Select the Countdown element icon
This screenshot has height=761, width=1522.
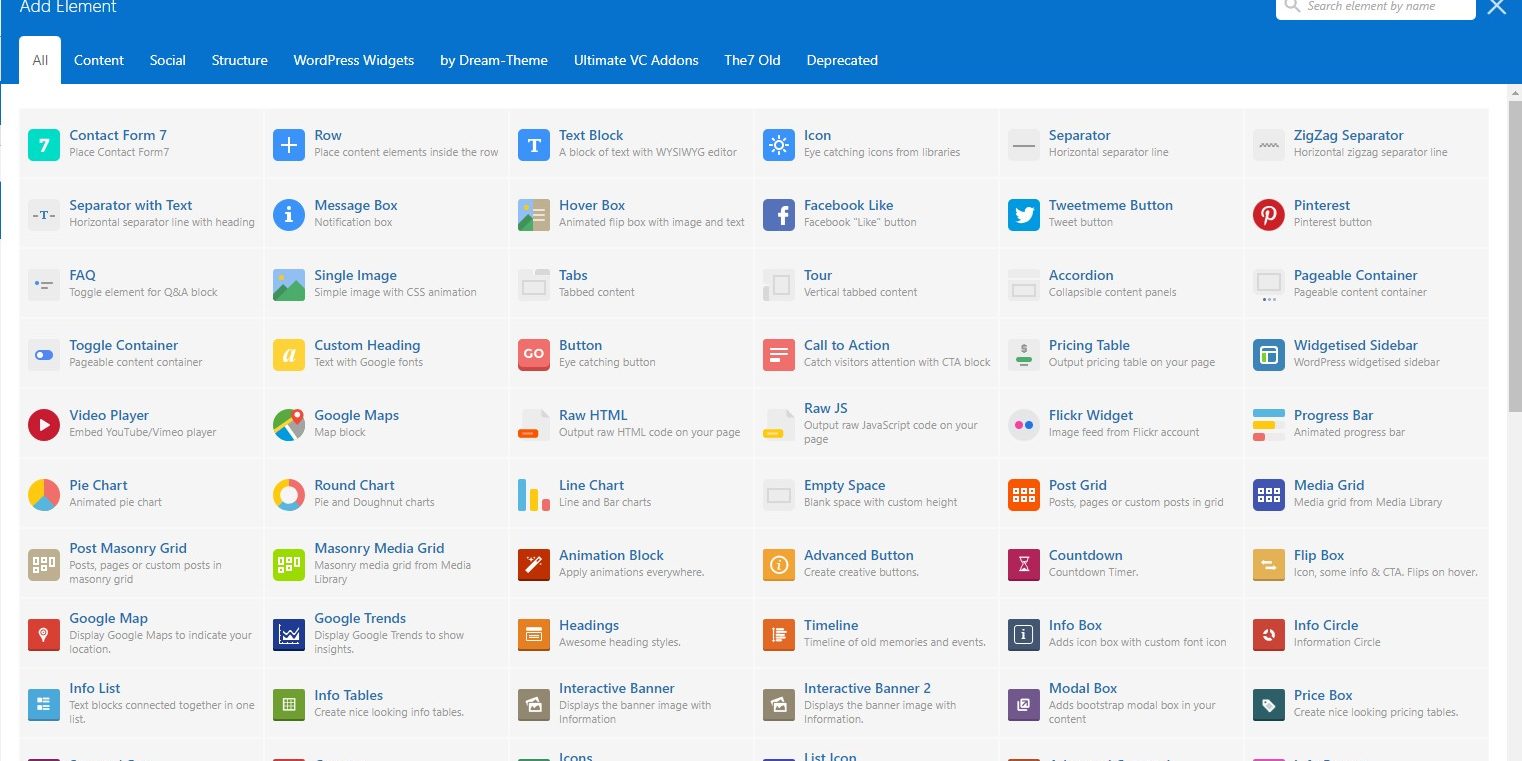(x=1023, y=563)
